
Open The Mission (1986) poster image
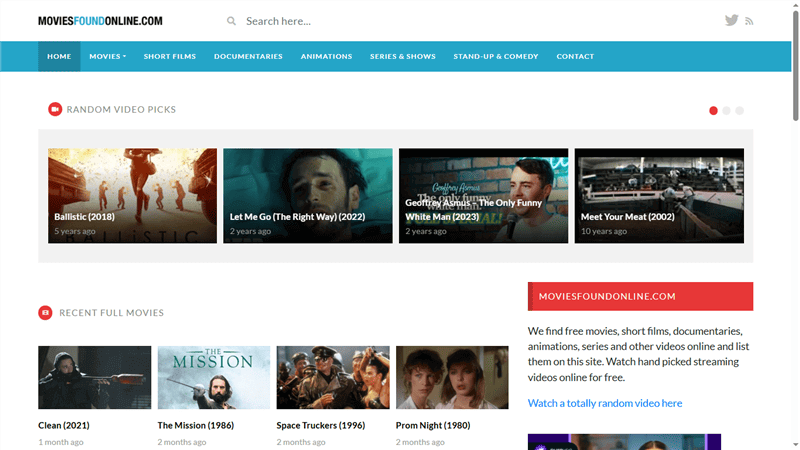[214, 378]
